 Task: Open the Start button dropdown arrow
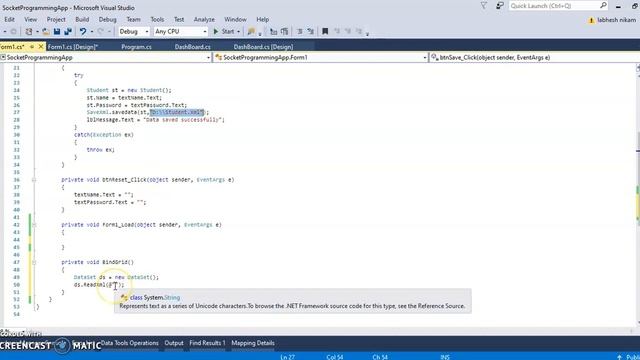point(238,31)
